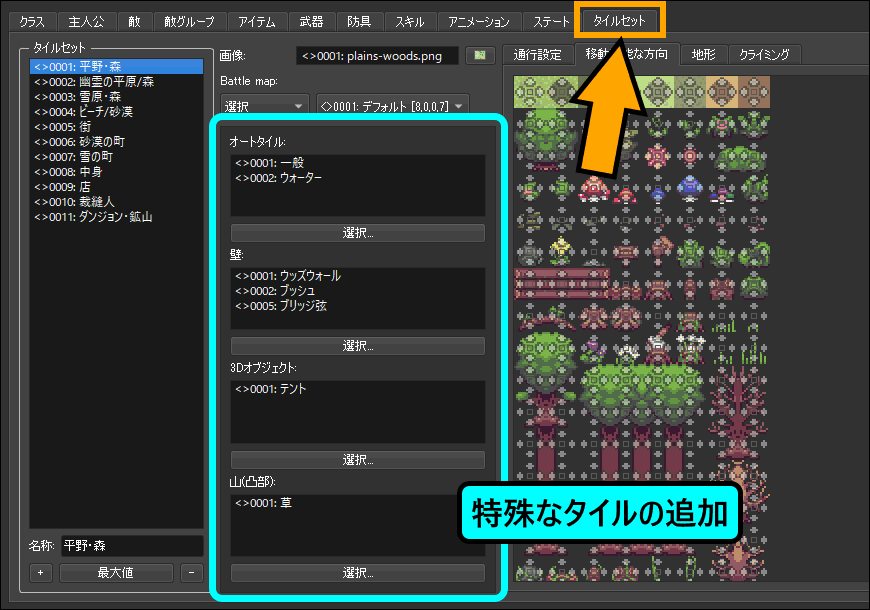
Task: Click the image filename field plains-woods.png
Action: [x=376, y=56]
